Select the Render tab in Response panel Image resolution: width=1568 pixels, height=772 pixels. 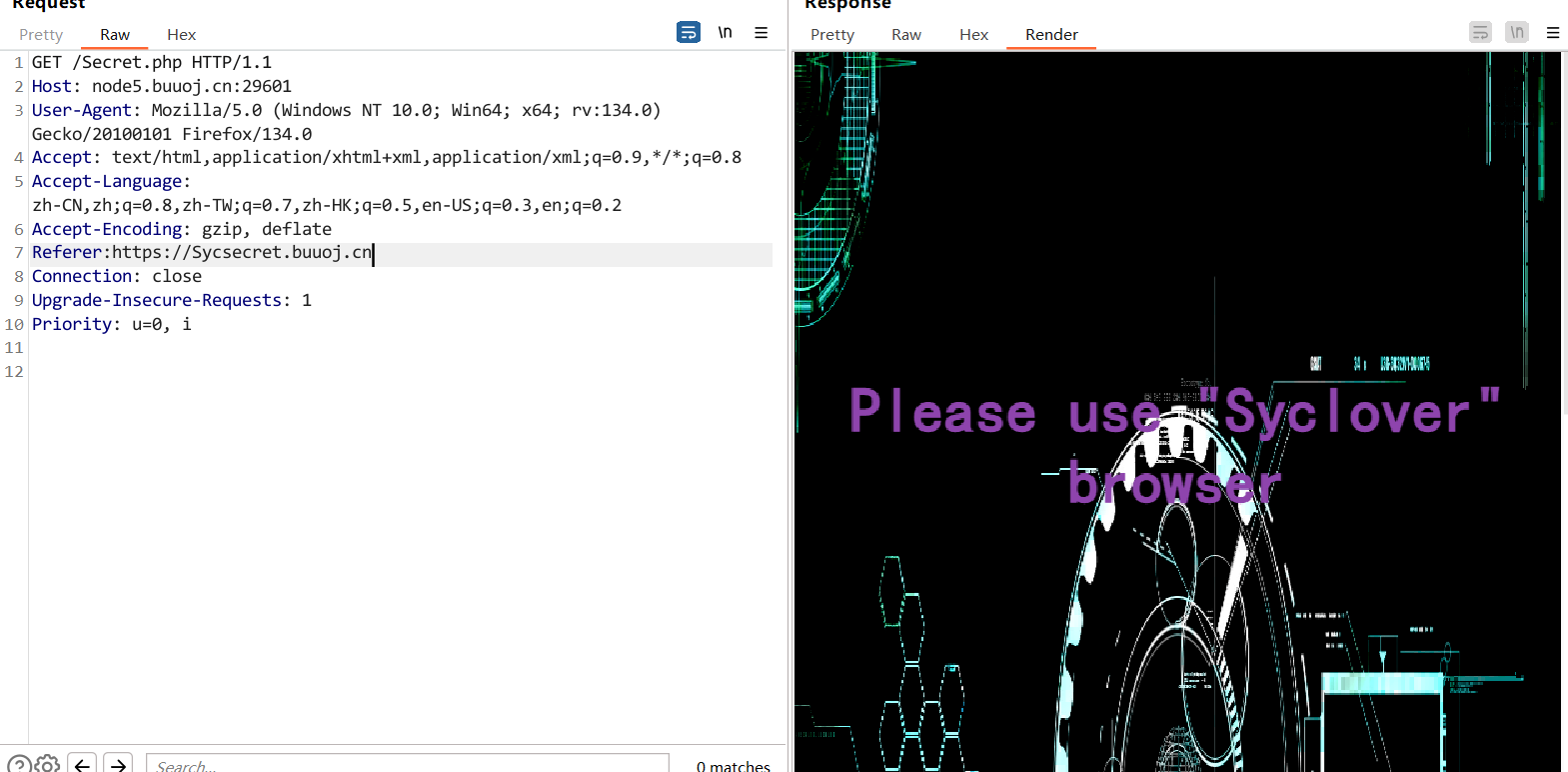(x=1051, y=35)
